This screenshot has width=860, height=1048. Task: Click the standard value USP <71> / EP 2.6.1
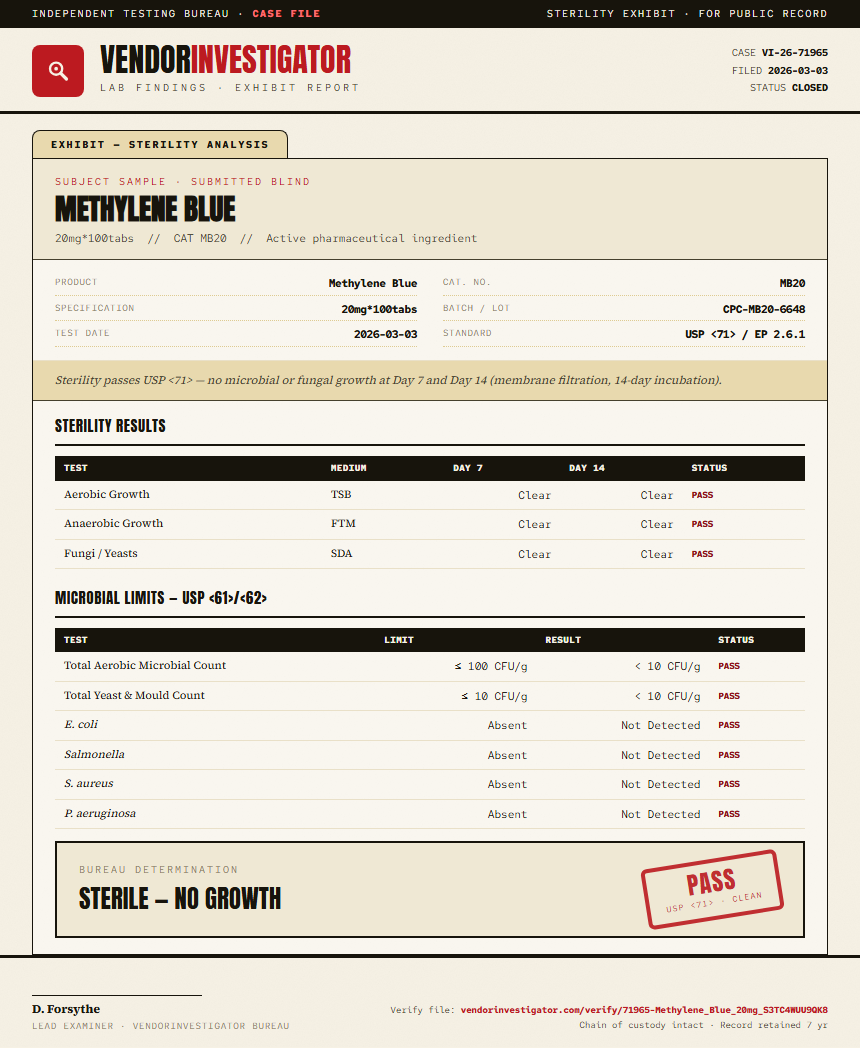[x=745, y=334]
